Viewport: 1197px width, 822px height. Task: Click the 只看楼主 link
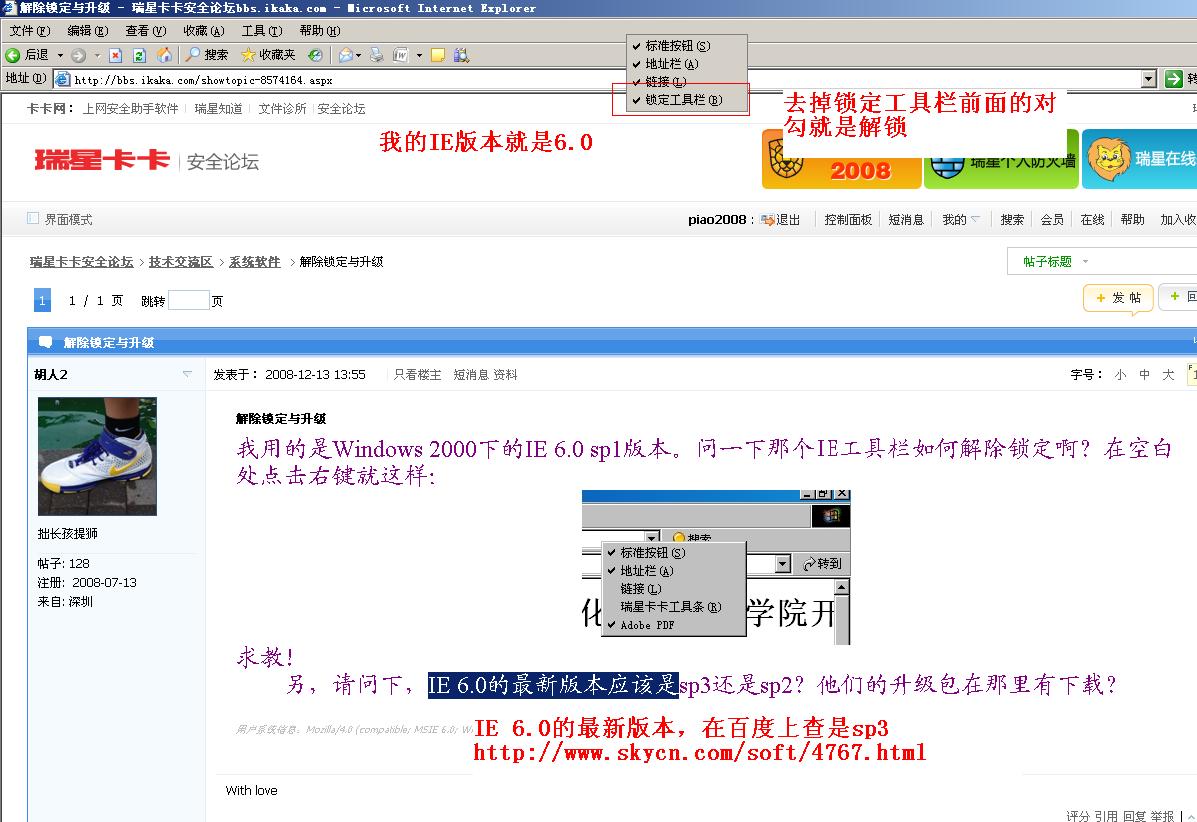(418, 375)
